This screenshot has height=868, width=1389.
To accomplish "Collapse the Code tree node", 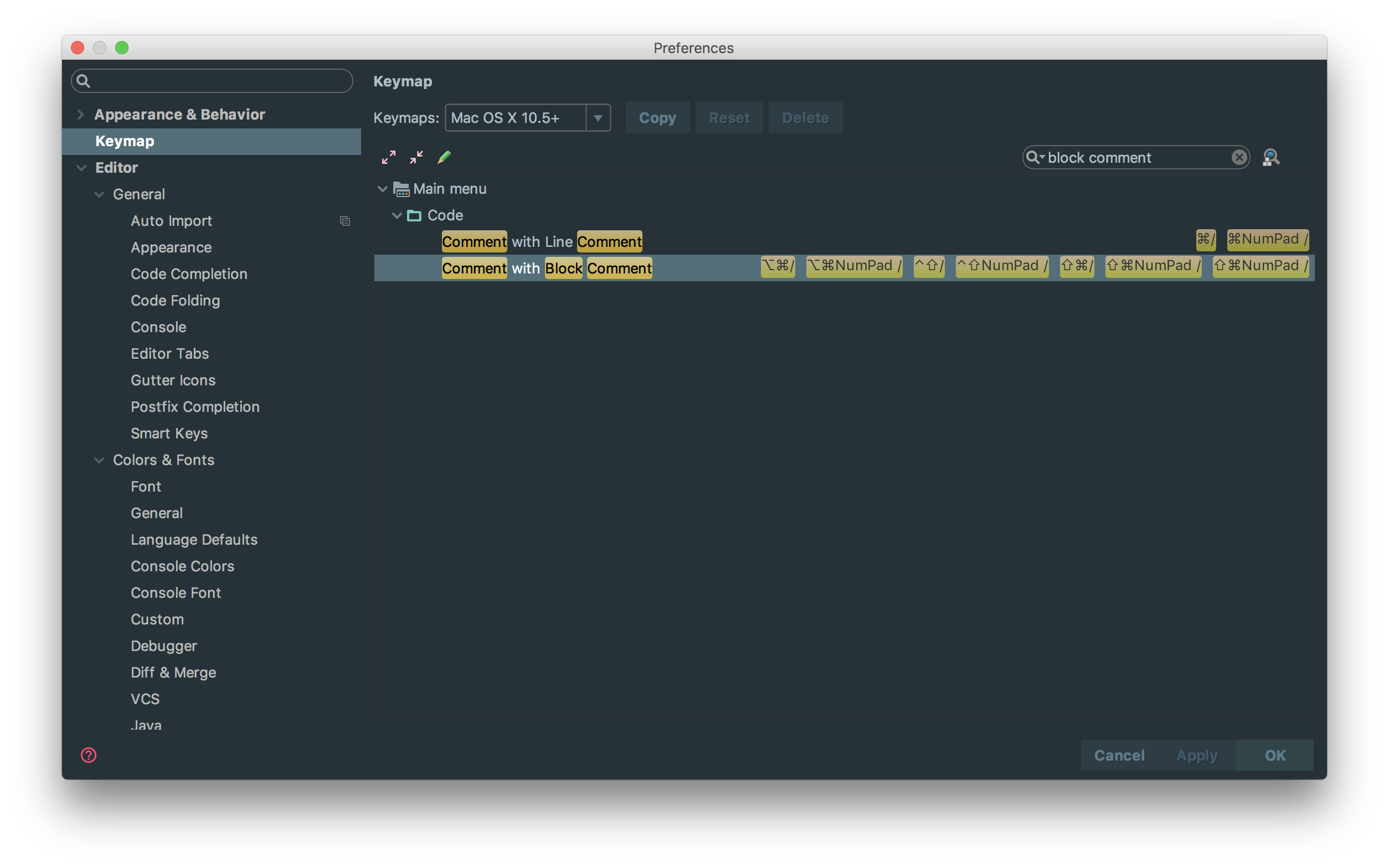I will (397, 215).
